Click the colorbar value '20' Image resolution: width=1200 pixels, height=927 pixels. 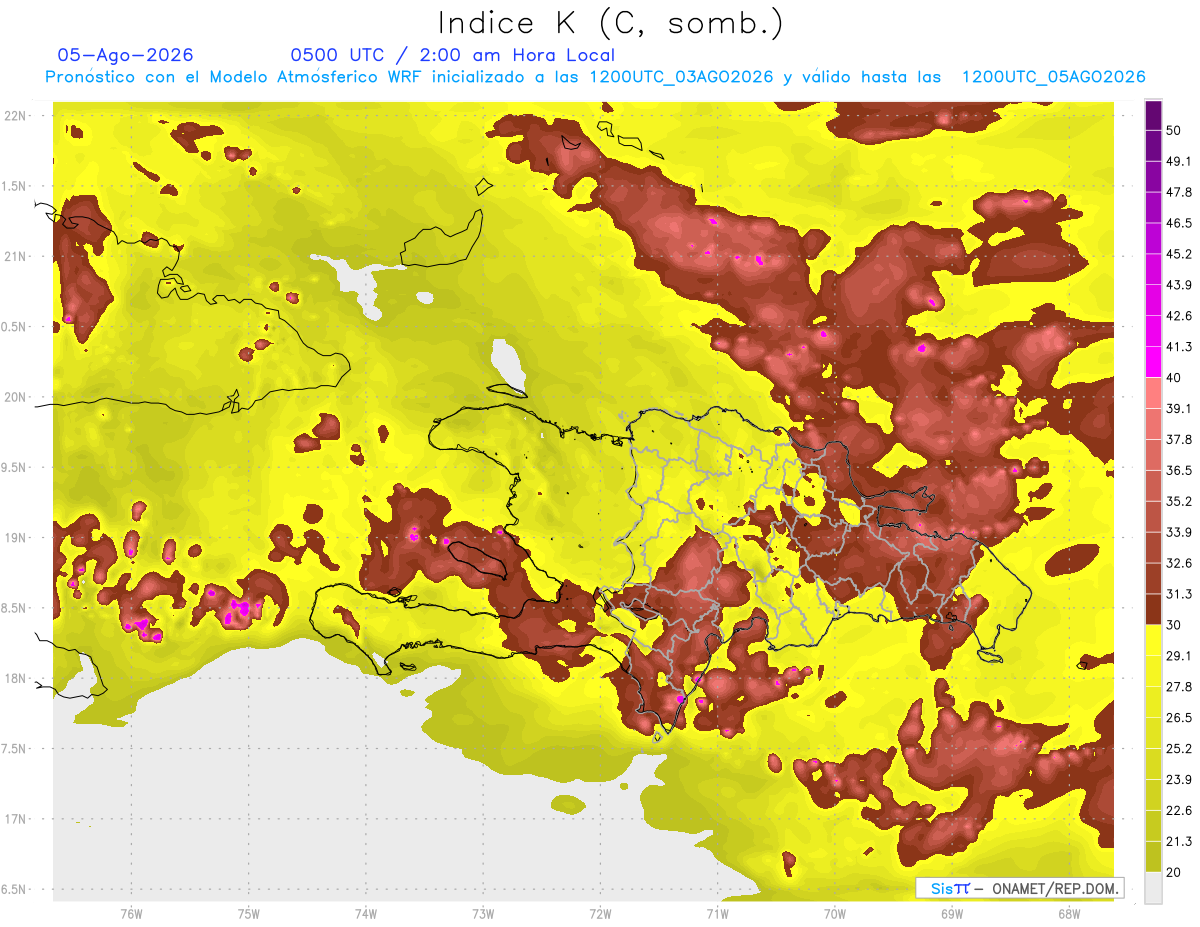pyautogui.click(x=1174, y=872)
